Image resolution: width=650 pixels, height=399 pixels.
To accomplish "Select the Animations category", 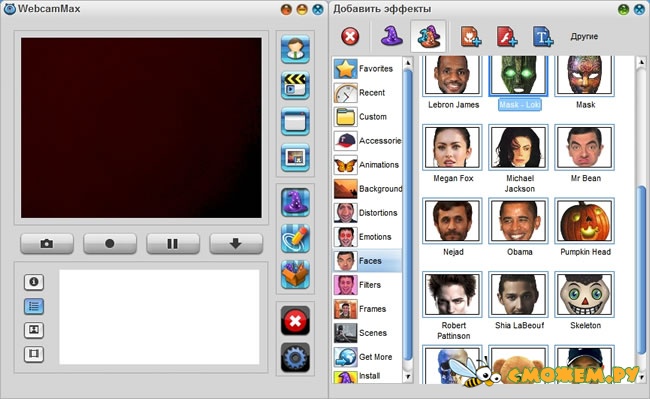I will [367, 165].
